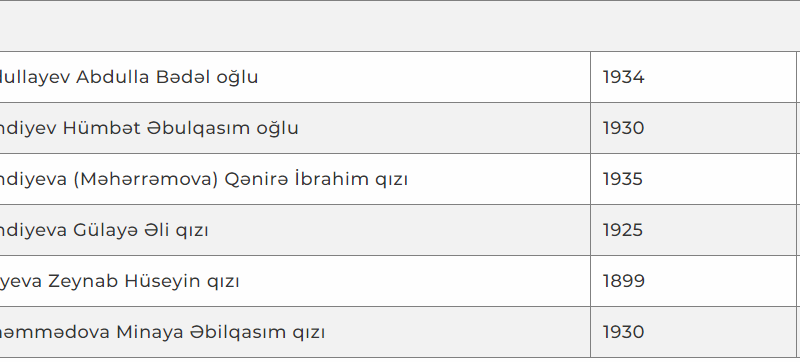Select the Gülayə Əli qızı name cell

[x=295, y=230]
